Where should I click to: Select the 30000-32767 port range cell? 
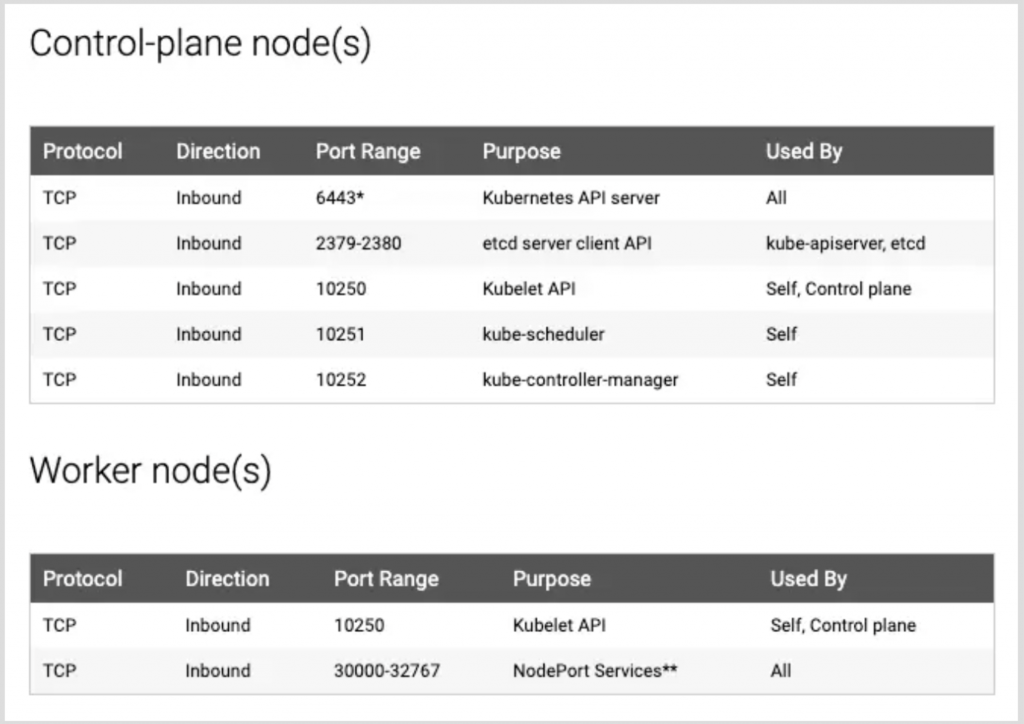tap(387, 670)
